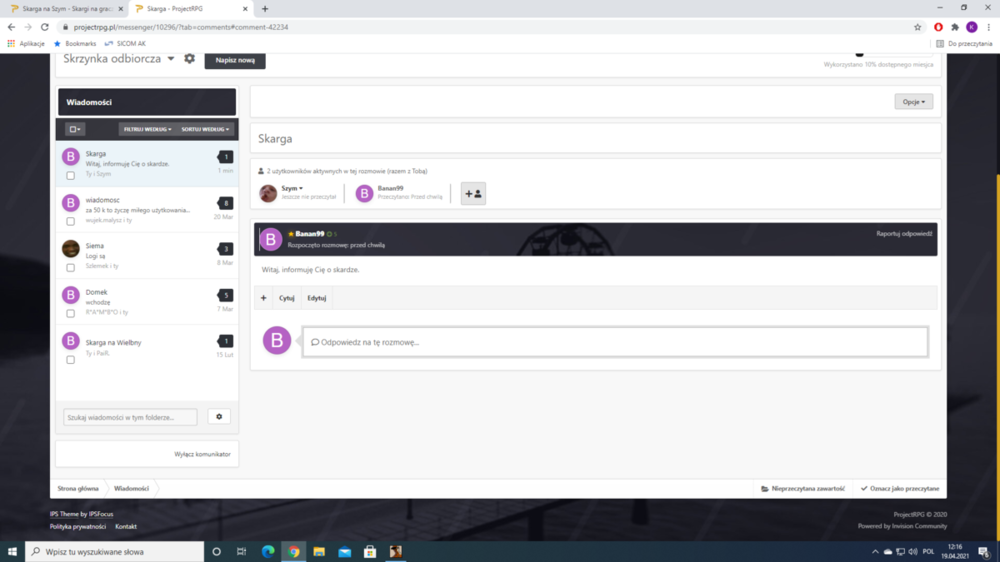Open the FILTRUJ WEDŁUG dropdown
The height and width of the screenshot is (562, 1000).
[x=147, y=129]
